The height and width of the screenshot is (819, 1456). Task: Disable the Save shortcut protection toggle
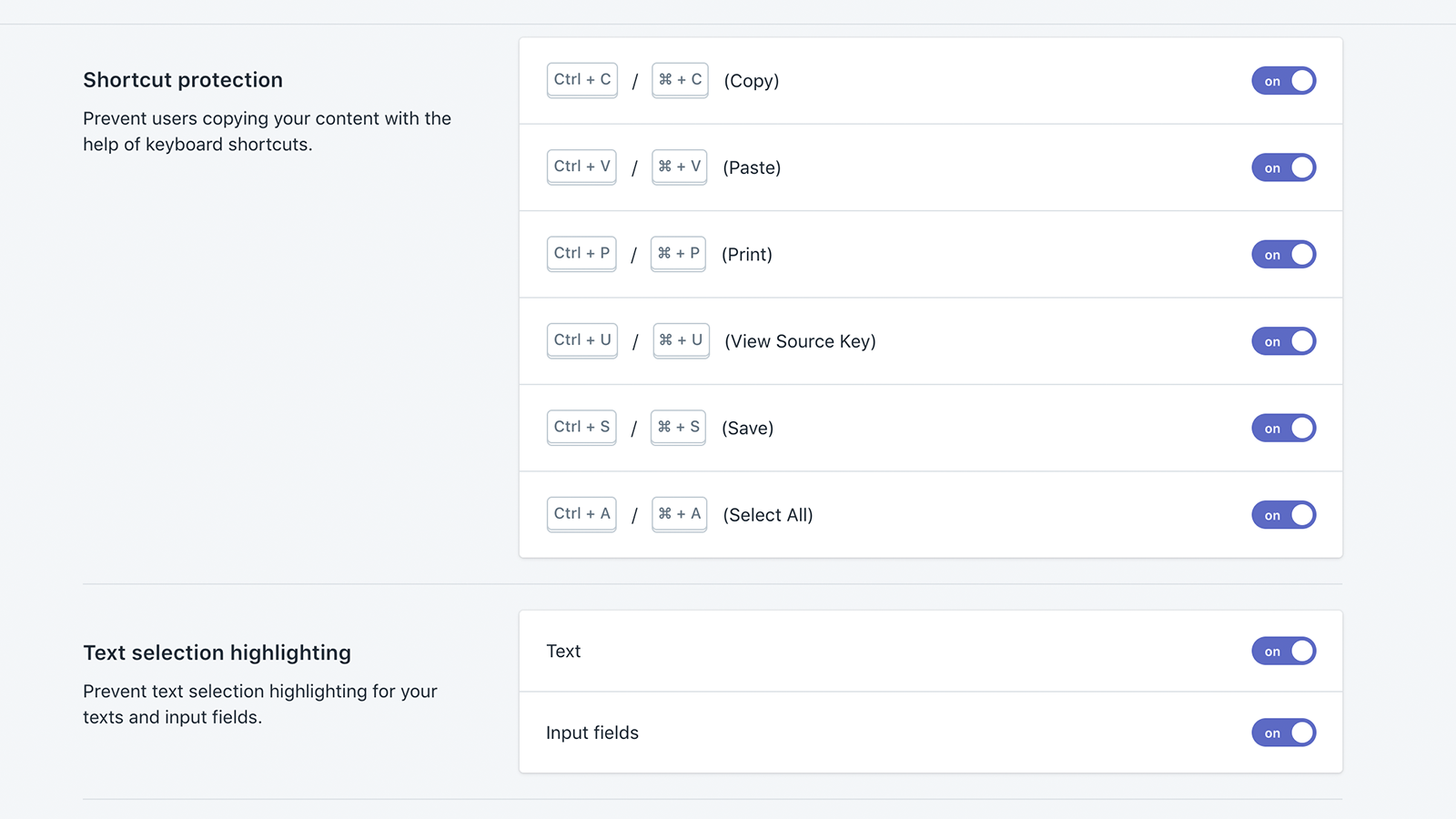coord(1283,428)
